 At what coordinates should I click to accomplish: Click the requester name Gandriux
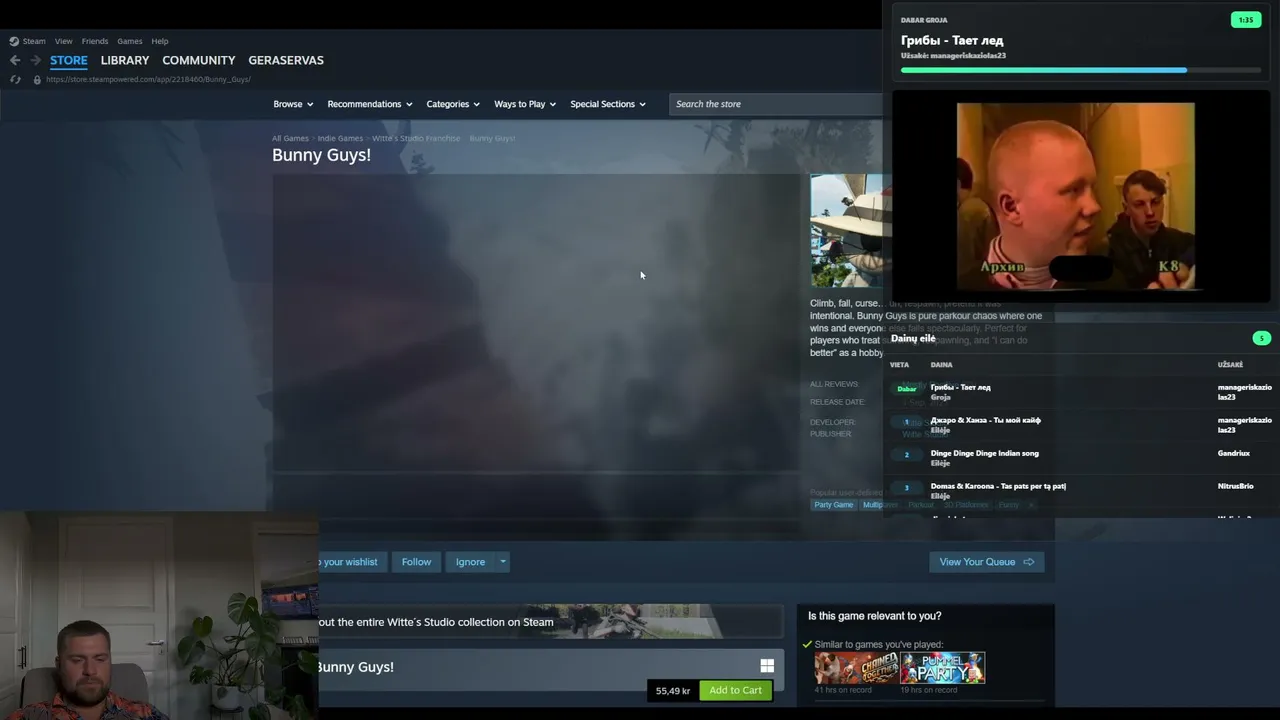[1234, 453]
